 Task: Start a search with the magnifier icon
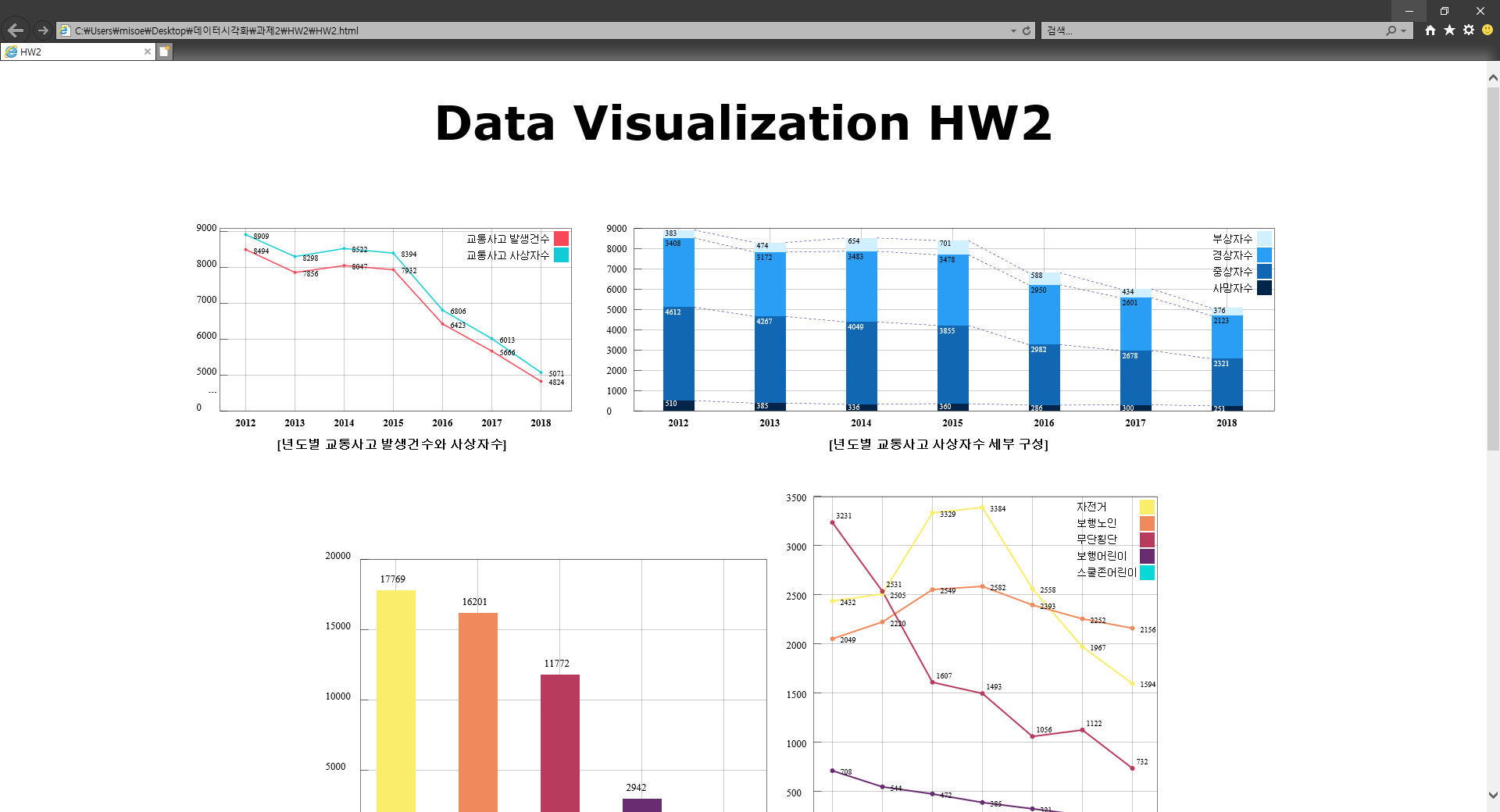pos(1391,30)
